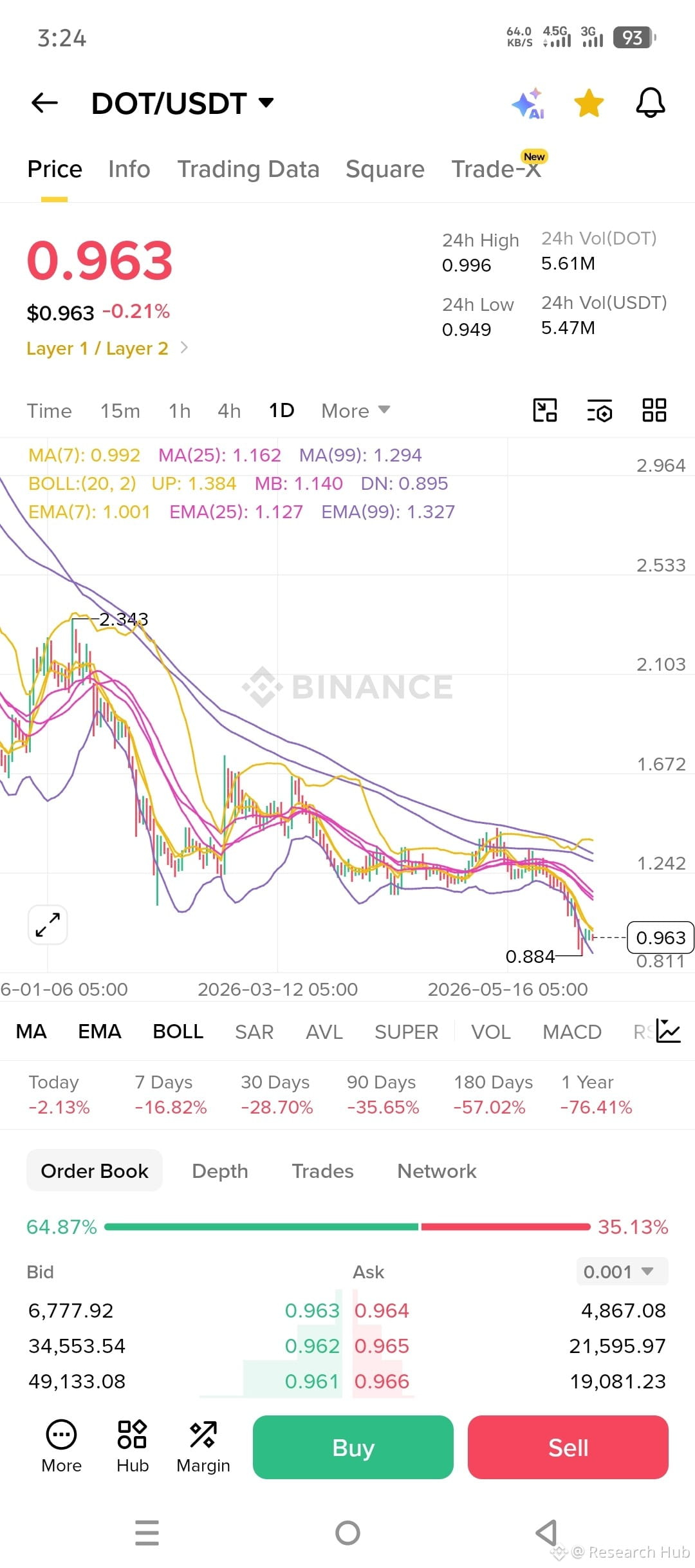Open Android recent apps menu button
The height and width of the screenshot is (1568, 695).
(147, 1533)
